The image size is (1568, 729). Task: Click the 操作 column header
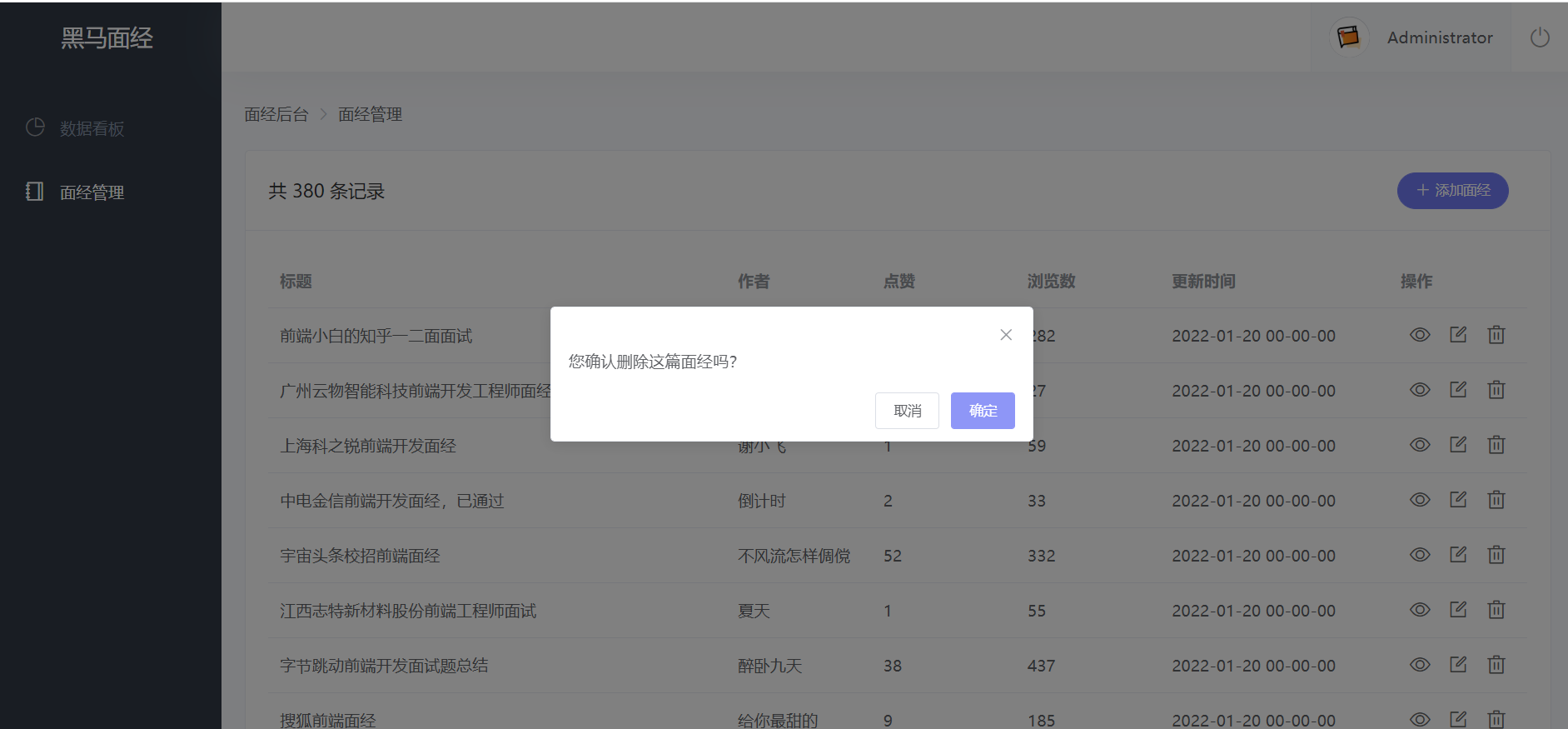(x=1416, y=282)
